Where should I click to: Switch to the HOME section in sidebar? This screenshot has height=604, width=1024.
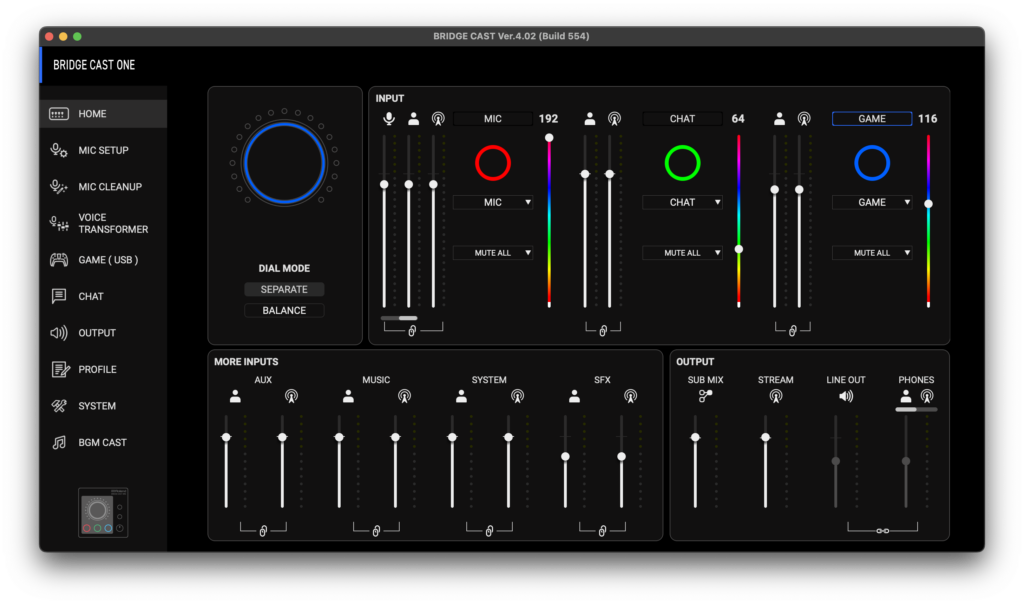tap(103, 113)
